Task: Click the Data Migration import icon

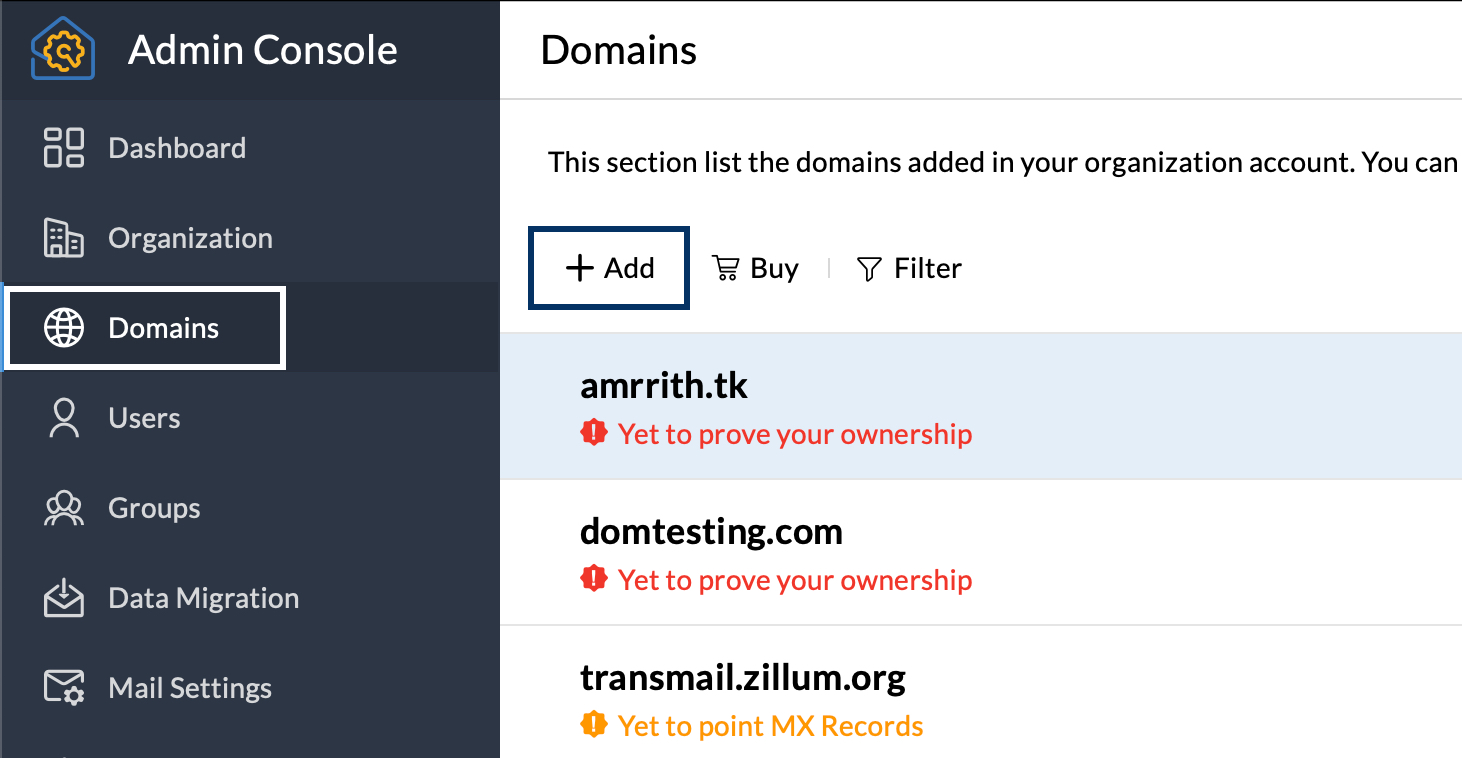Action: coord(62,597)
